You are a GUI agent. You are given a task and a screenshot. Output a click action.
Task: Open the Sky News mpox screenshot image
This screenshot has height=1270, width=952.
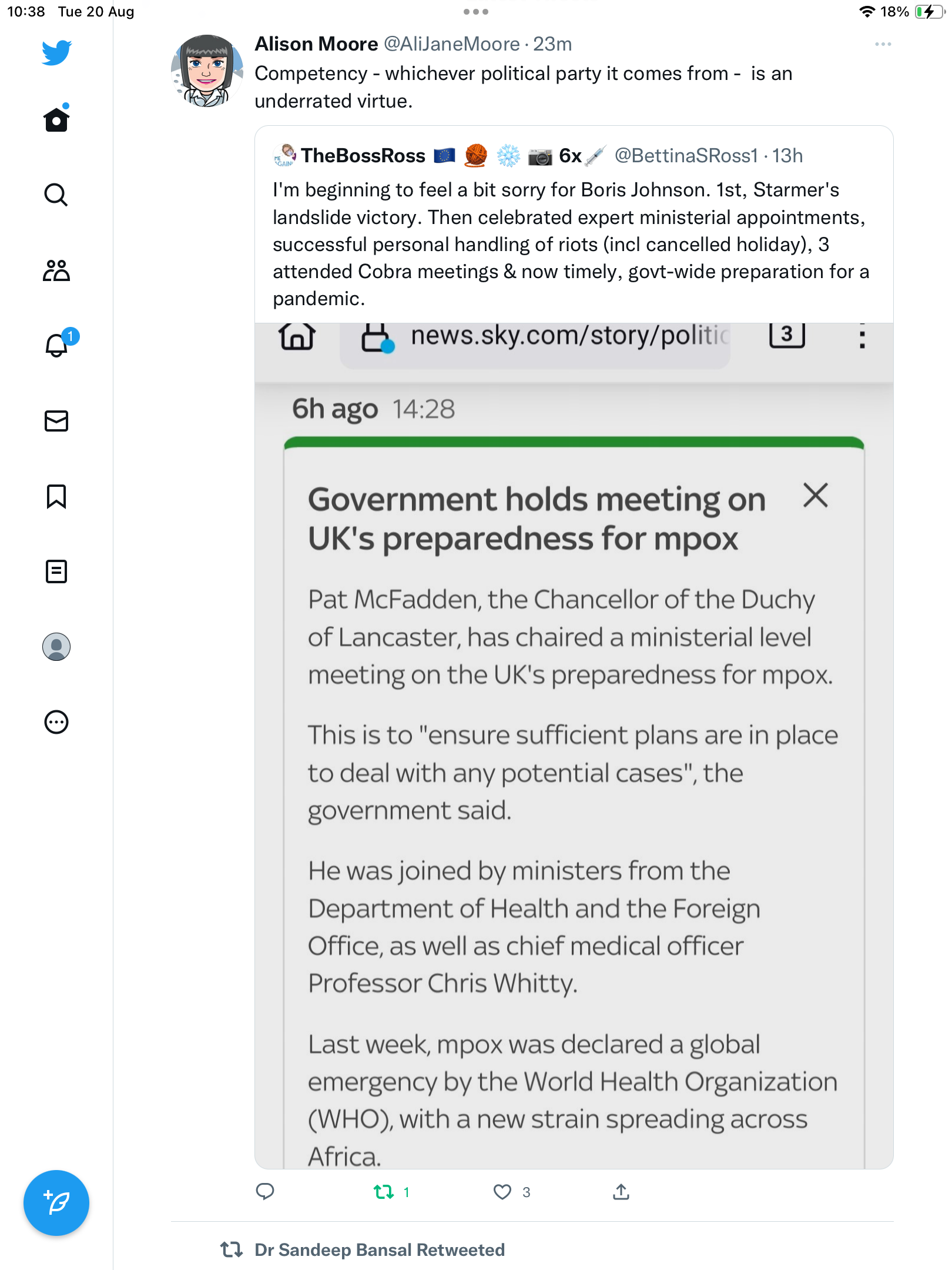coord(574,746)
